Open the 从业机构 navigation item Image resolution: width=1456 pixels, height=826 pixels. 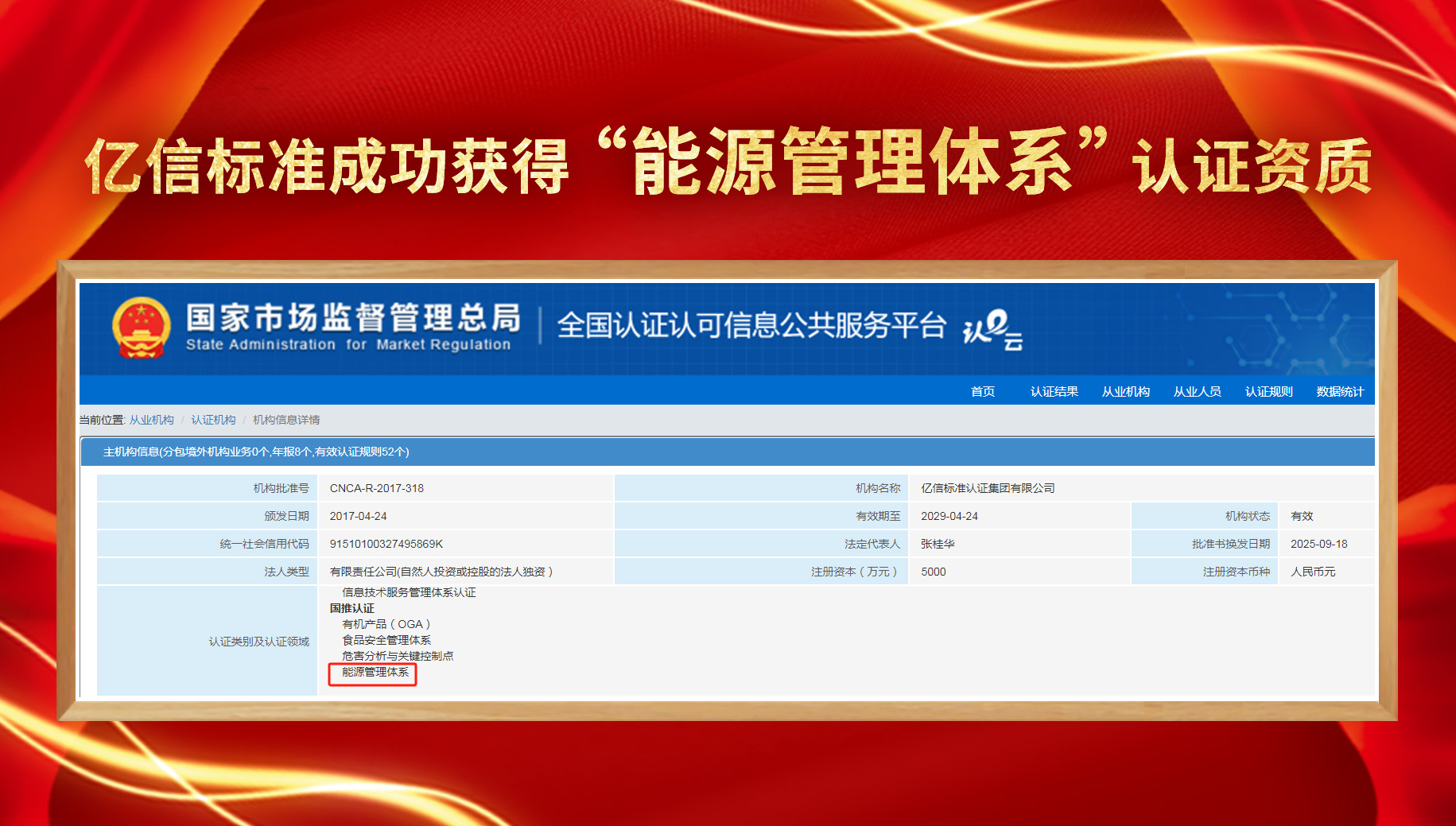coord(1125,391)
